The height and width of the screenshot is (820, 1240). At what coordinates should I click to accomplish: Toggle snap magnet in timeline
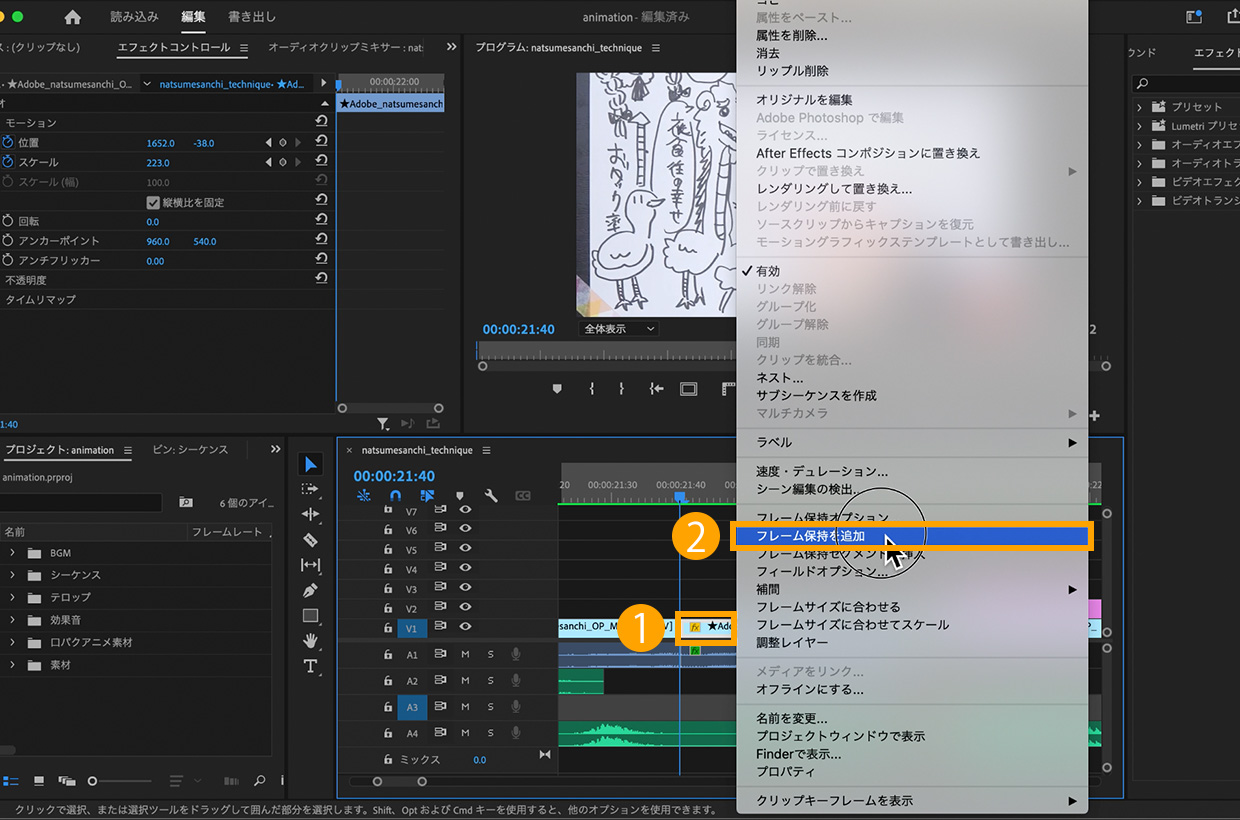click(396, 495)
